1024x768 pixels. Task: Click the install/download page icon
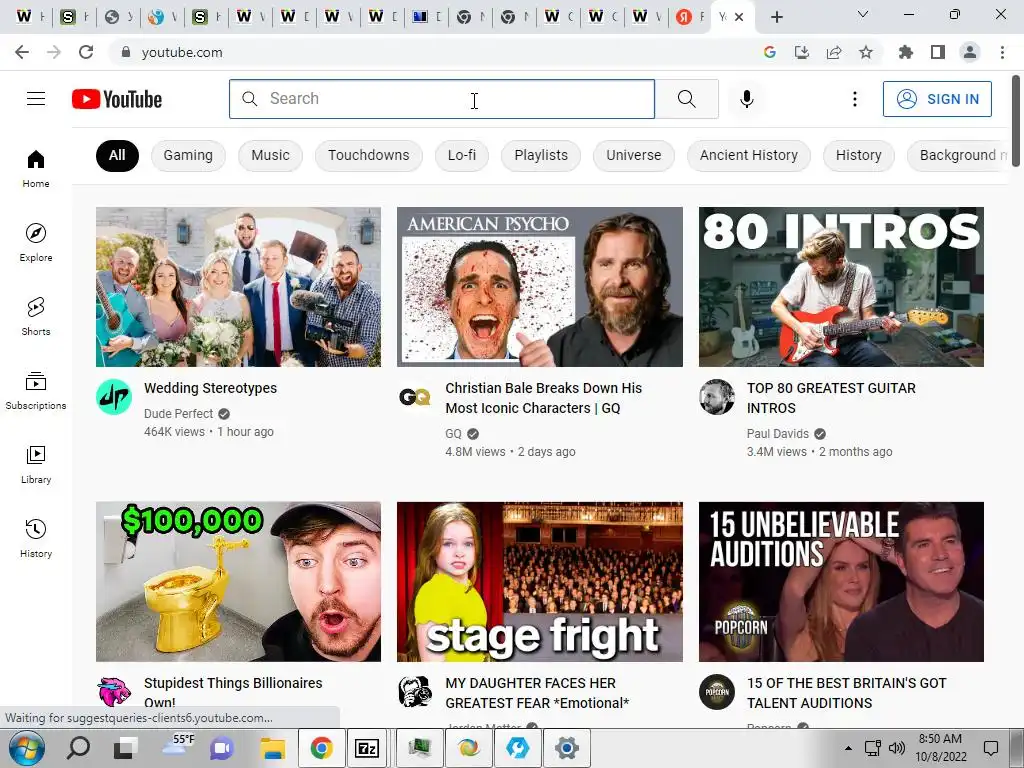pos(802,52)
